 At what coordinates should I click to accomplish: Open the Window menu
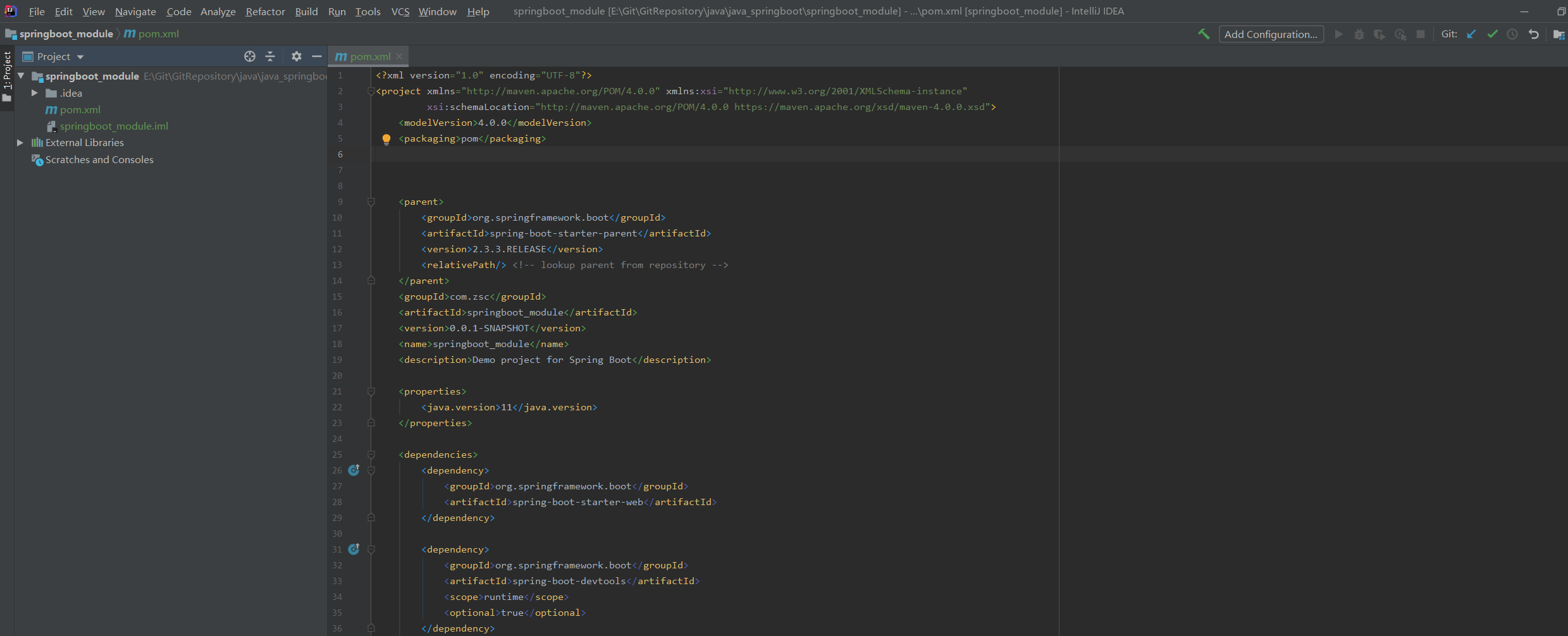tap(437, 11)
